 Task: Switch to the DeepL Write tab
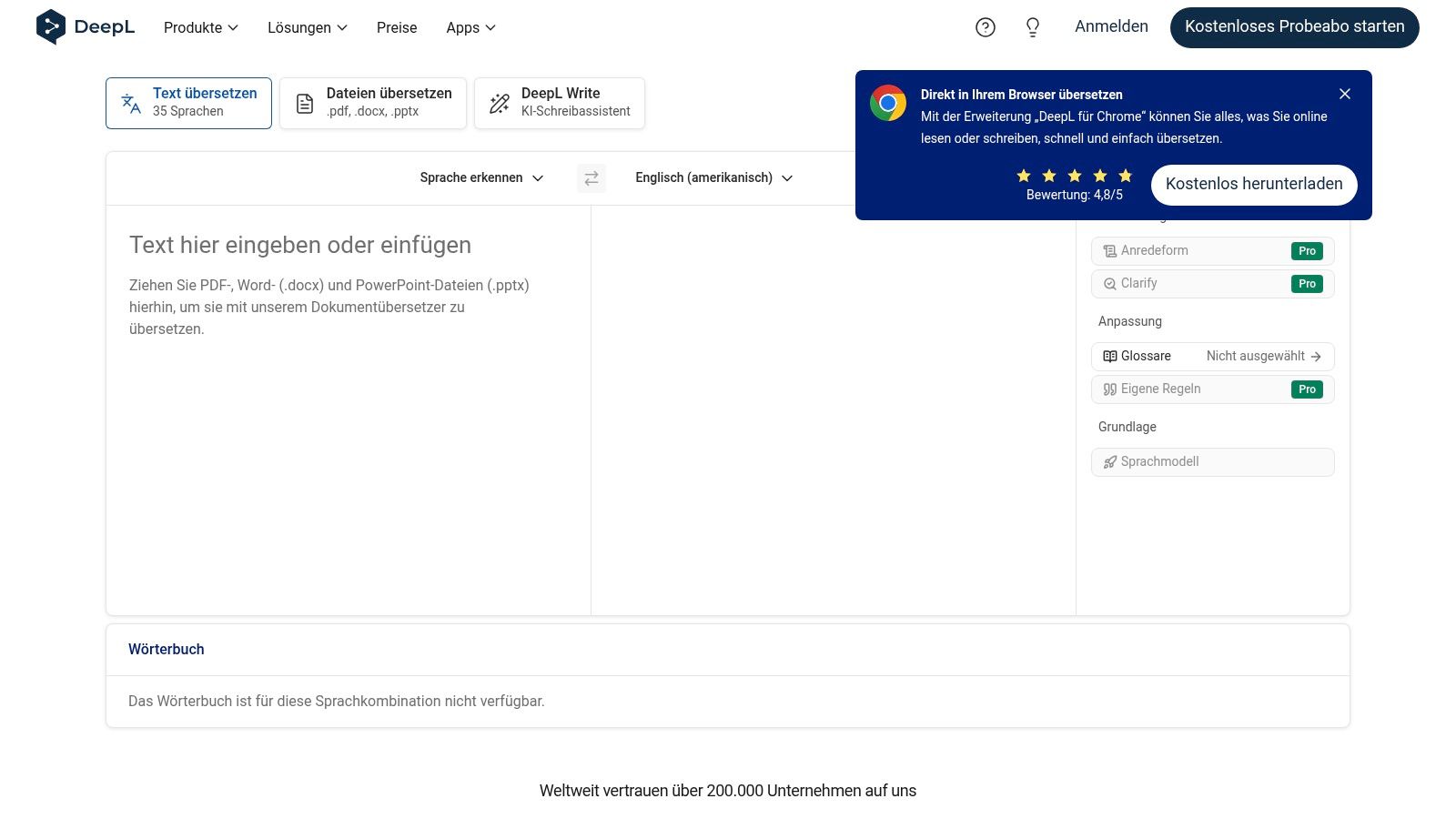click(560, 103)
